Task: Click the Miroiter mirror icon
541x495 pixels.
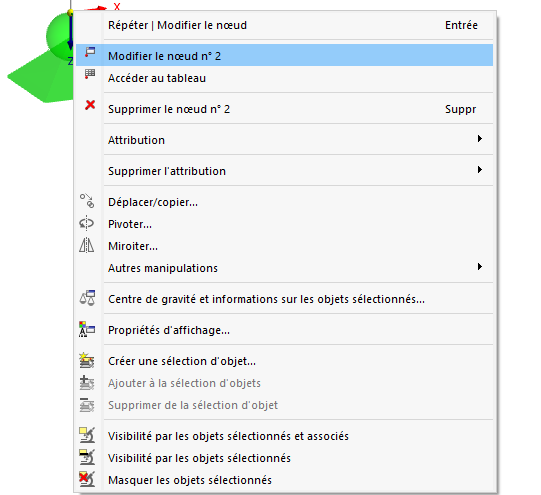Action: pyautogui.click(x=87, y=245)
